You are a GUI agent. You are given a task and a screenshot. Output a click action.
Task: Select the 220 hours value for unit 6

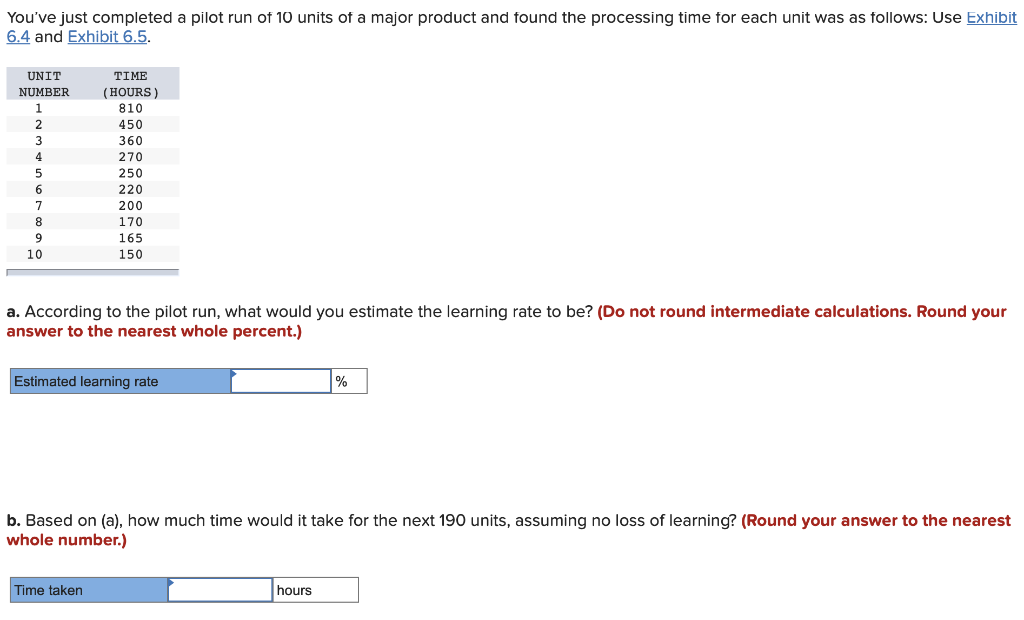131,189
